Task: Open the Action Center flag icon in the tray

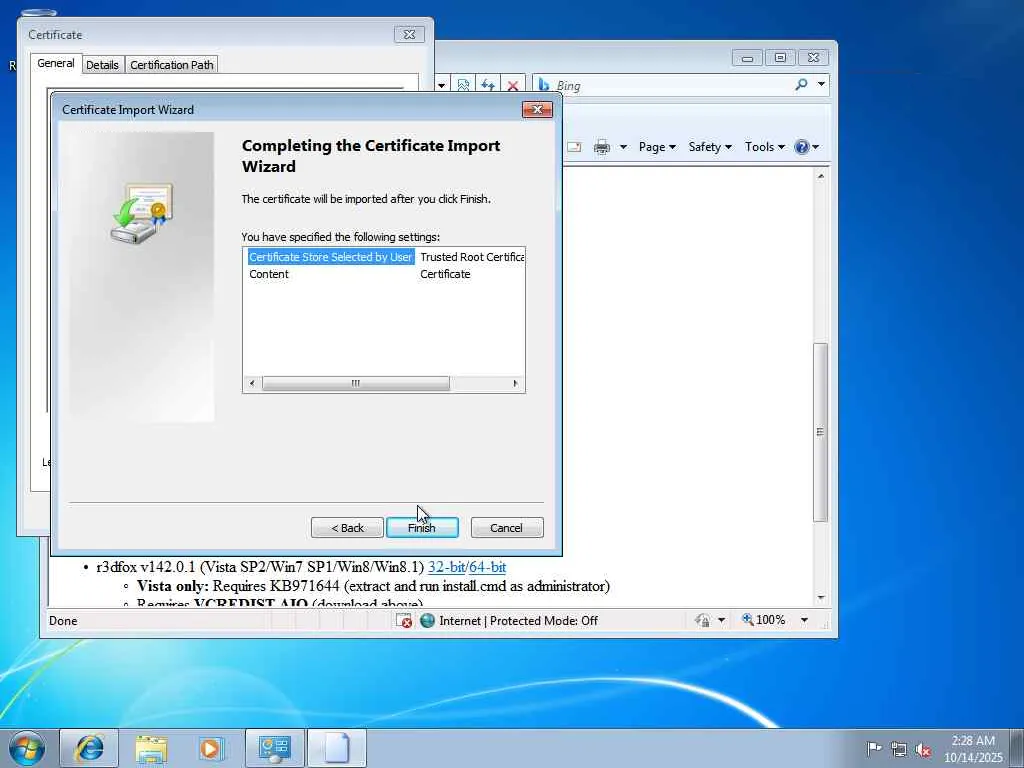Action: pos(874,749)
